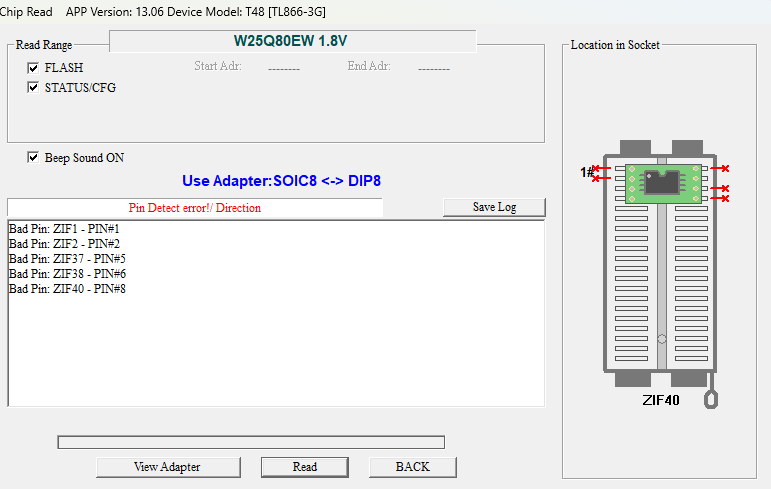Click the bottom-right red X pin marker
This screenshot has width=771, height=489.
(725, 198)
